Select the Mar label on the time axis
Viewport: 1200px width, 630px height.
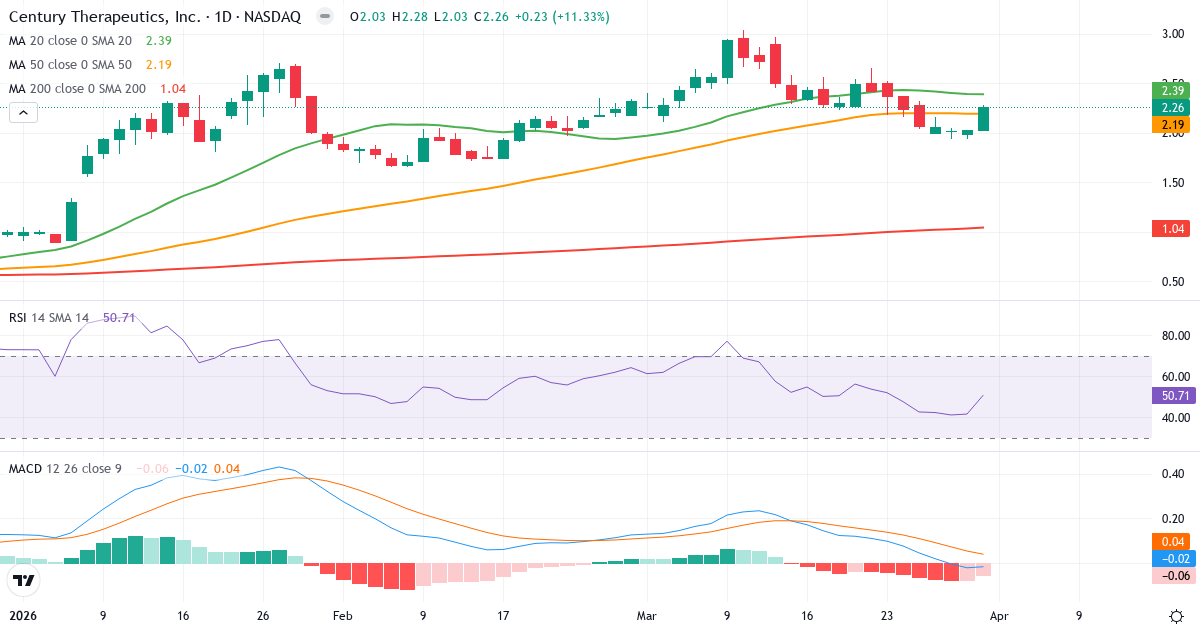[646, 617]
